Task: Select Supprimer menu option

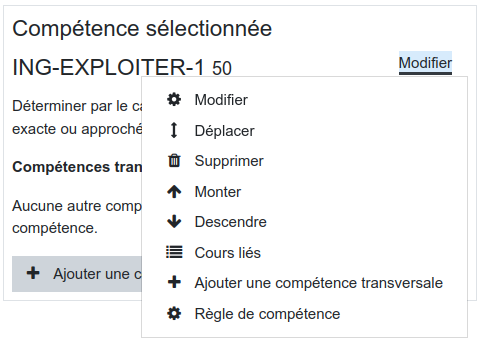Action: [x=229, y=161]
